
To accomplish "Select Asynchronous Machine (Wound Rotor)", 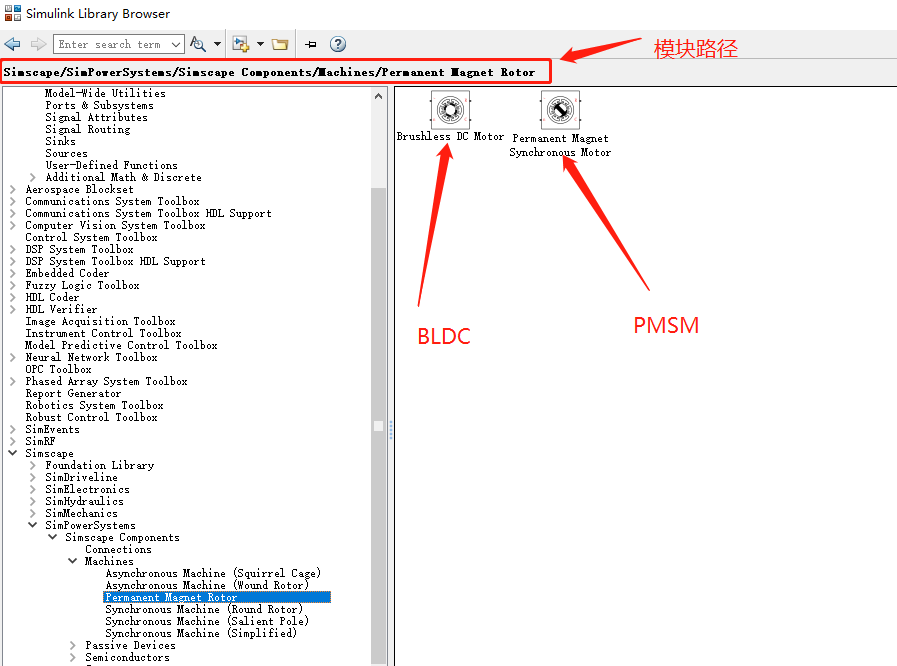I will [207, 585].
